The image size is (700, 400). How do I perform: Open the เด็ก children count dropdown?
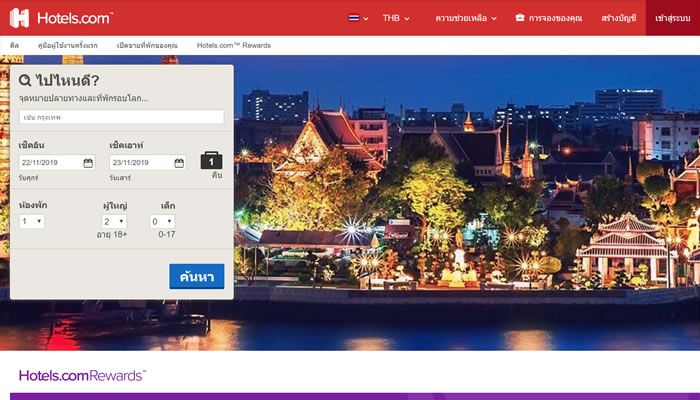(x=162, y=221)
